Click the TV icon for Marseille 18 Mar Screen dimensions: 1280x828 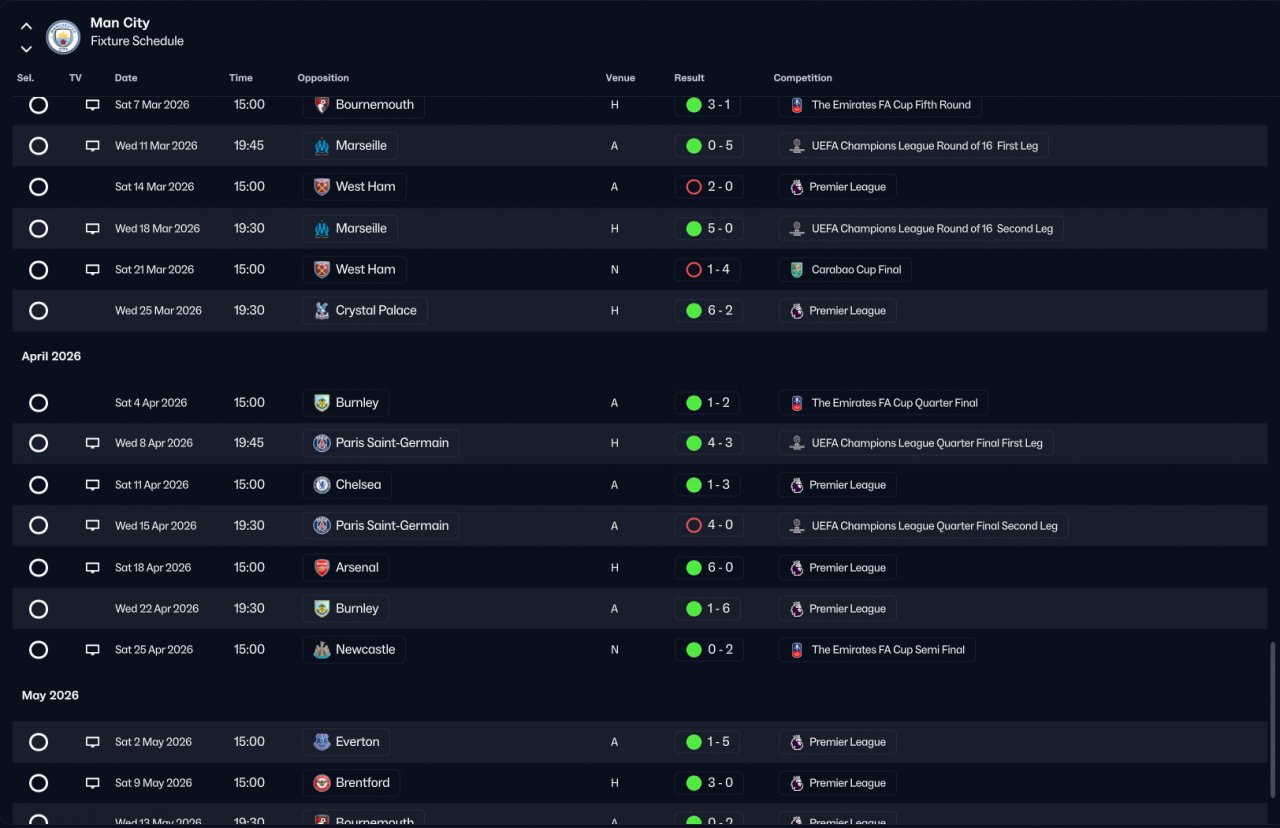click(x=92, y=229)
